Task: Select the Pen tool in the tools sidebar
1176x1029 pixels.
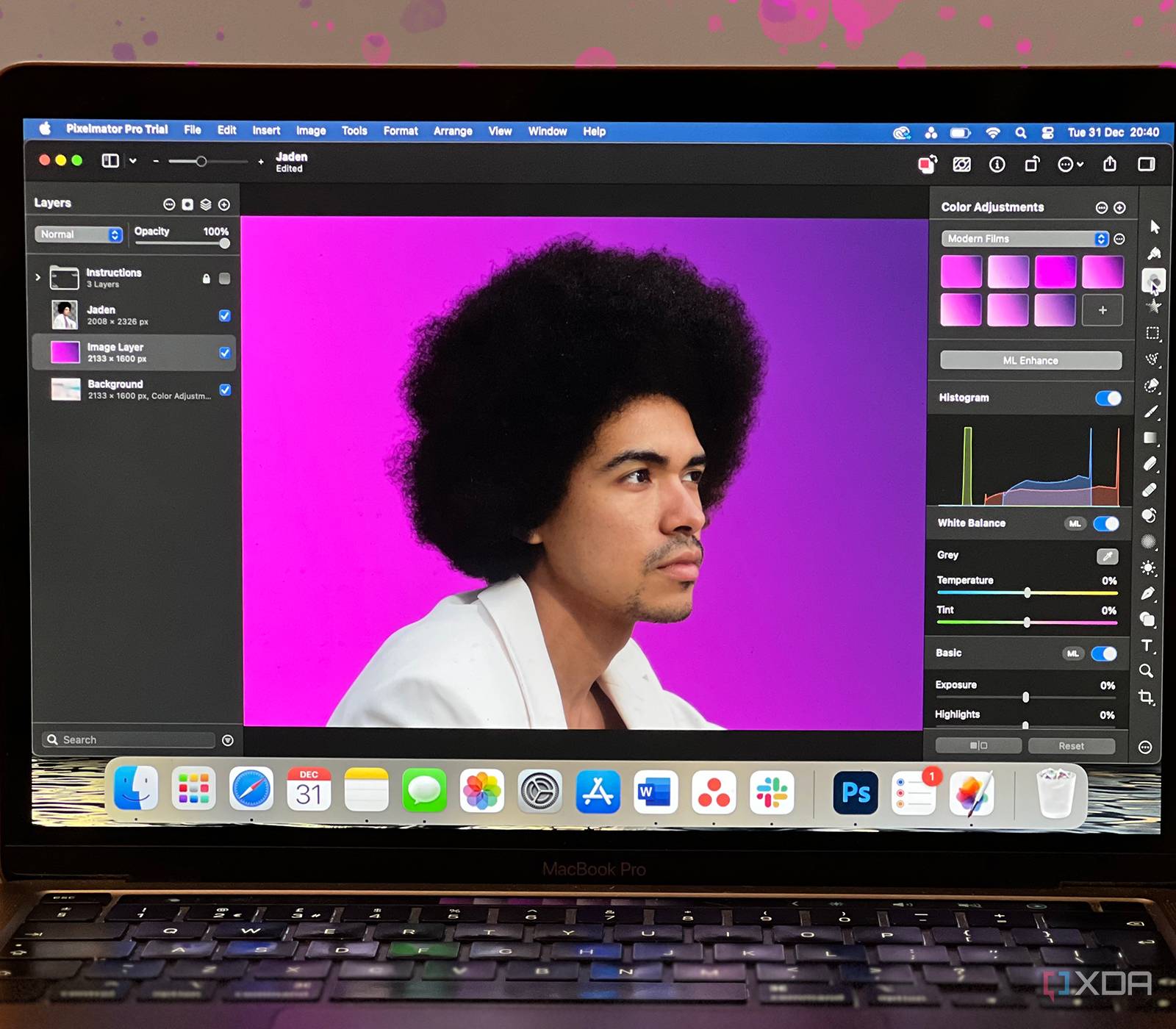Action: (x=1148, y=593)
